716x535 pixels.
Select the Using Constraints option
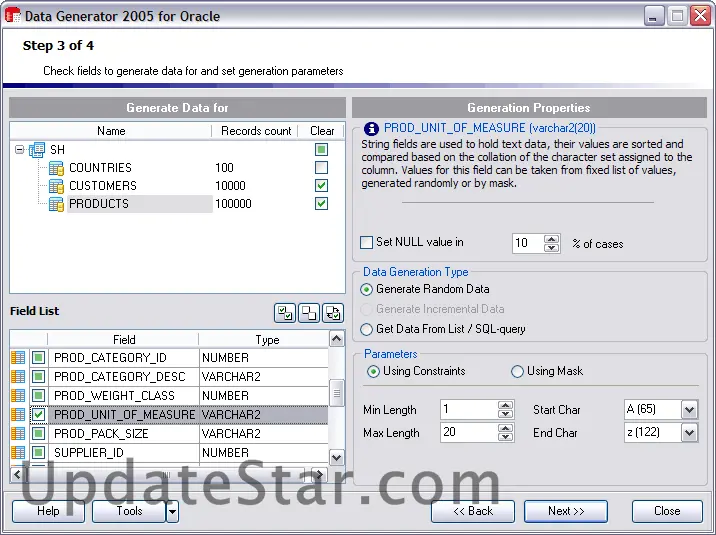[x=373, y=372]
